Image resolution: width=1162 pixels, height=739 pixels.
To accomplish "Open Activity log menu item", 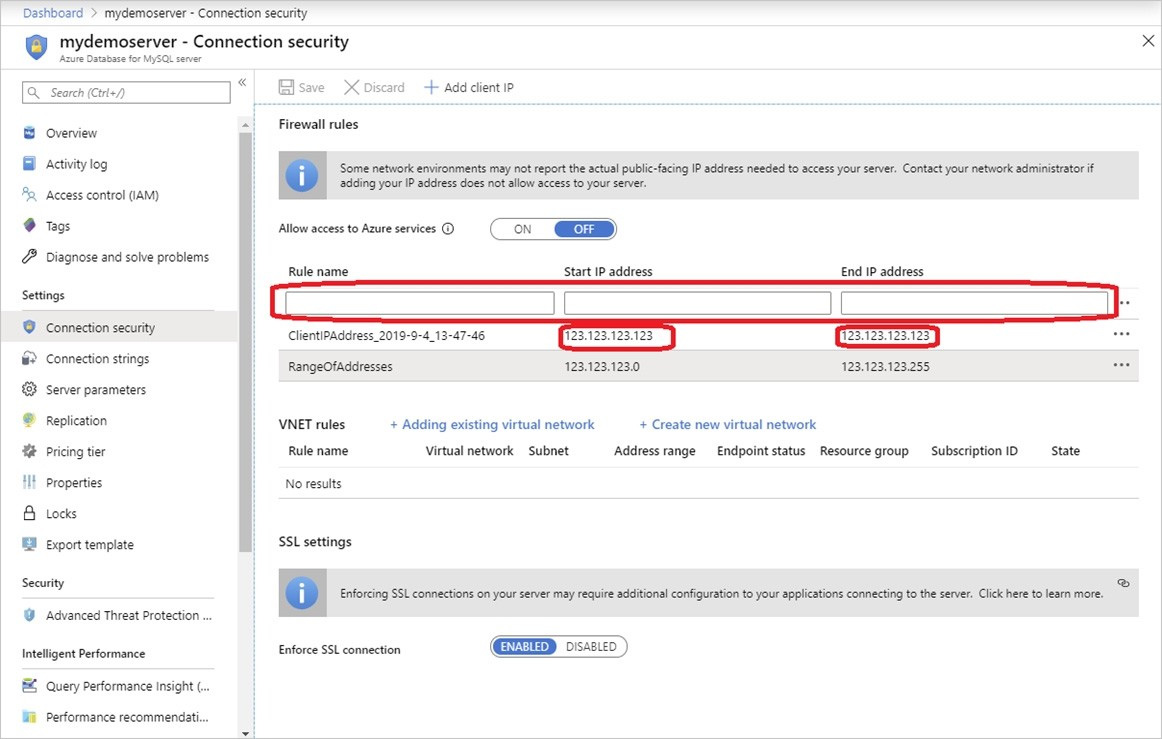I will coord(76,164).
